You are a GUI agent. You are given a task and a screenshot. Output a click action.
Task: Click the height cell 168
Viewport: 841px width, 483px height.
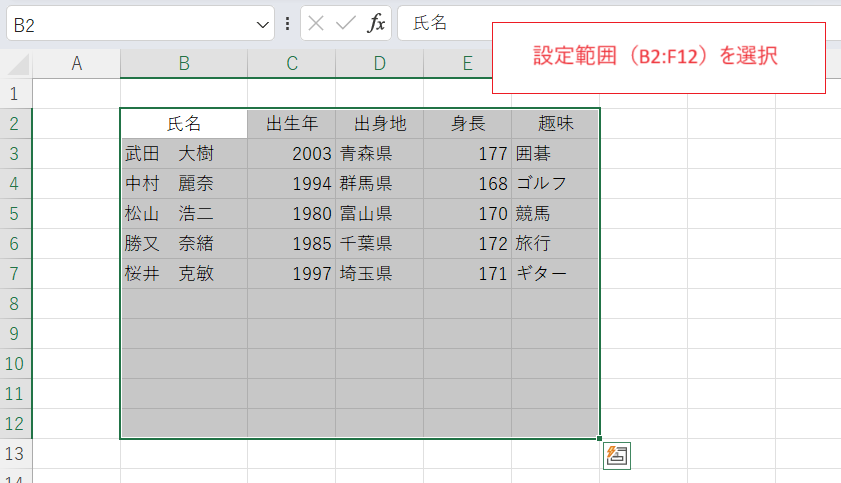(x=468, y=184)
